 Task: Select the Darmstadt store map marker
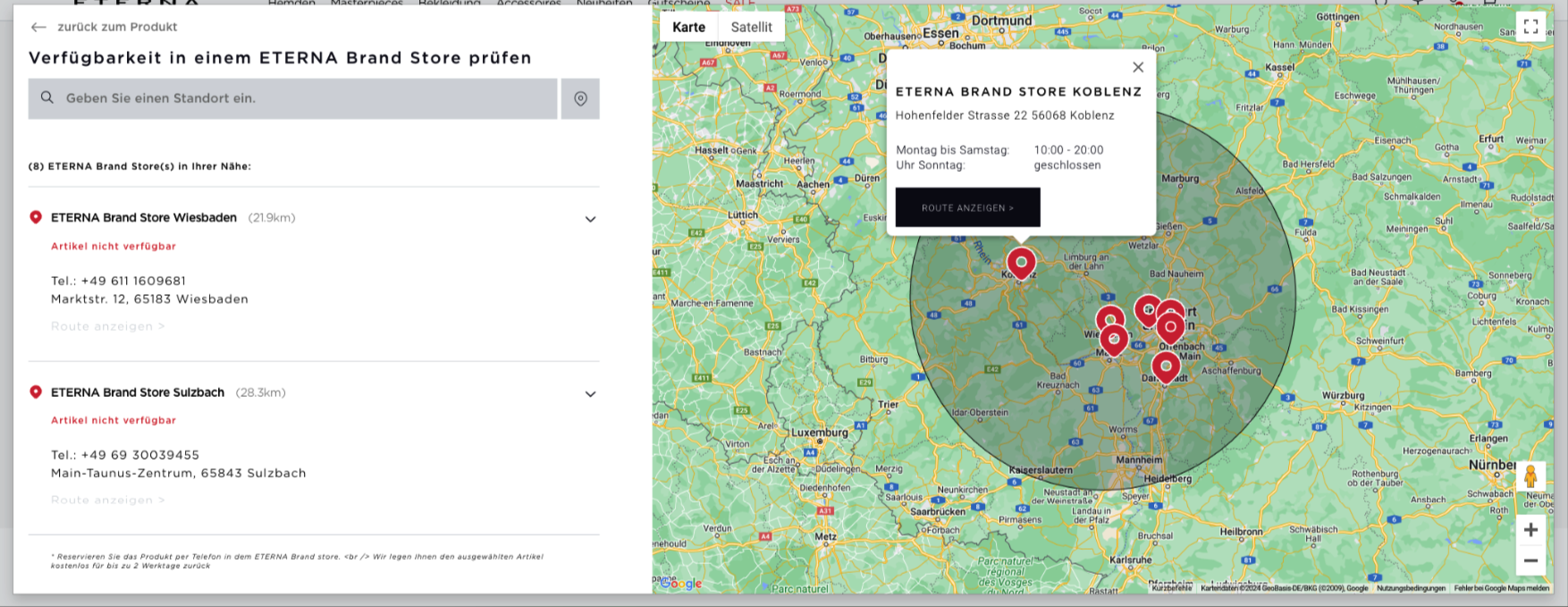(1165, 366)
